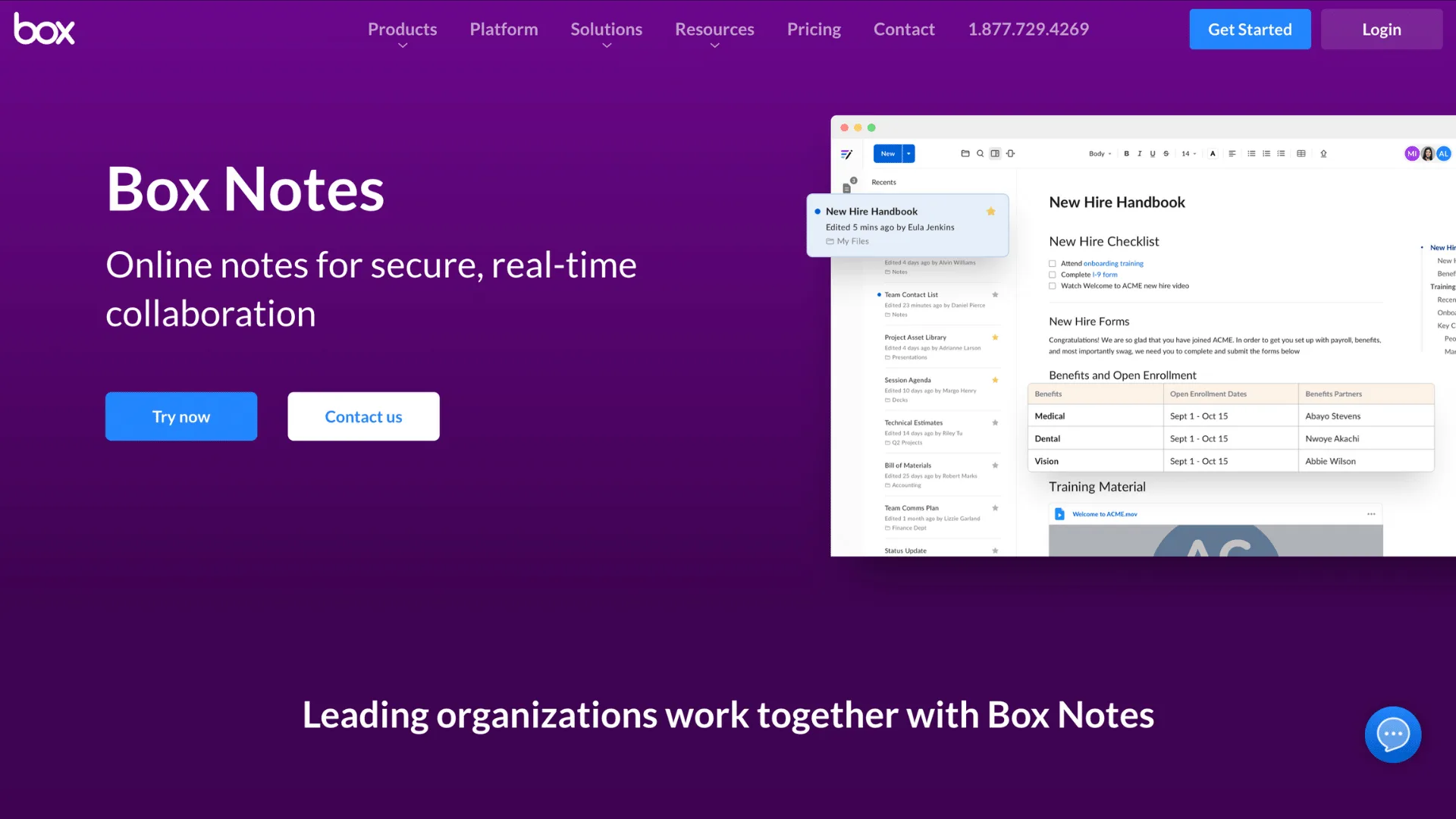The width and height of the screenshot is (1456, 819).
Task: Check the Attend onboarding training checkbox
Action: (x=1053, y=264)
